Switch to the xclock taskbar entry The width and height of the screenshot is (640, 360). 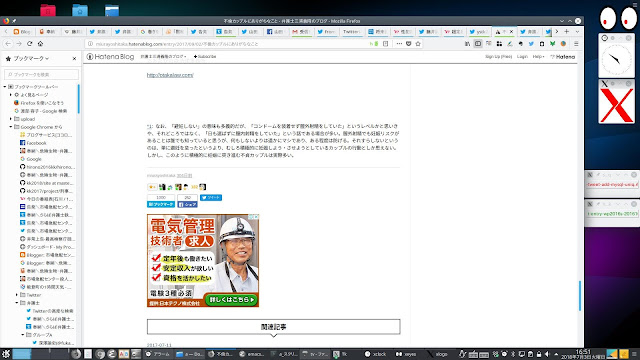376,354
